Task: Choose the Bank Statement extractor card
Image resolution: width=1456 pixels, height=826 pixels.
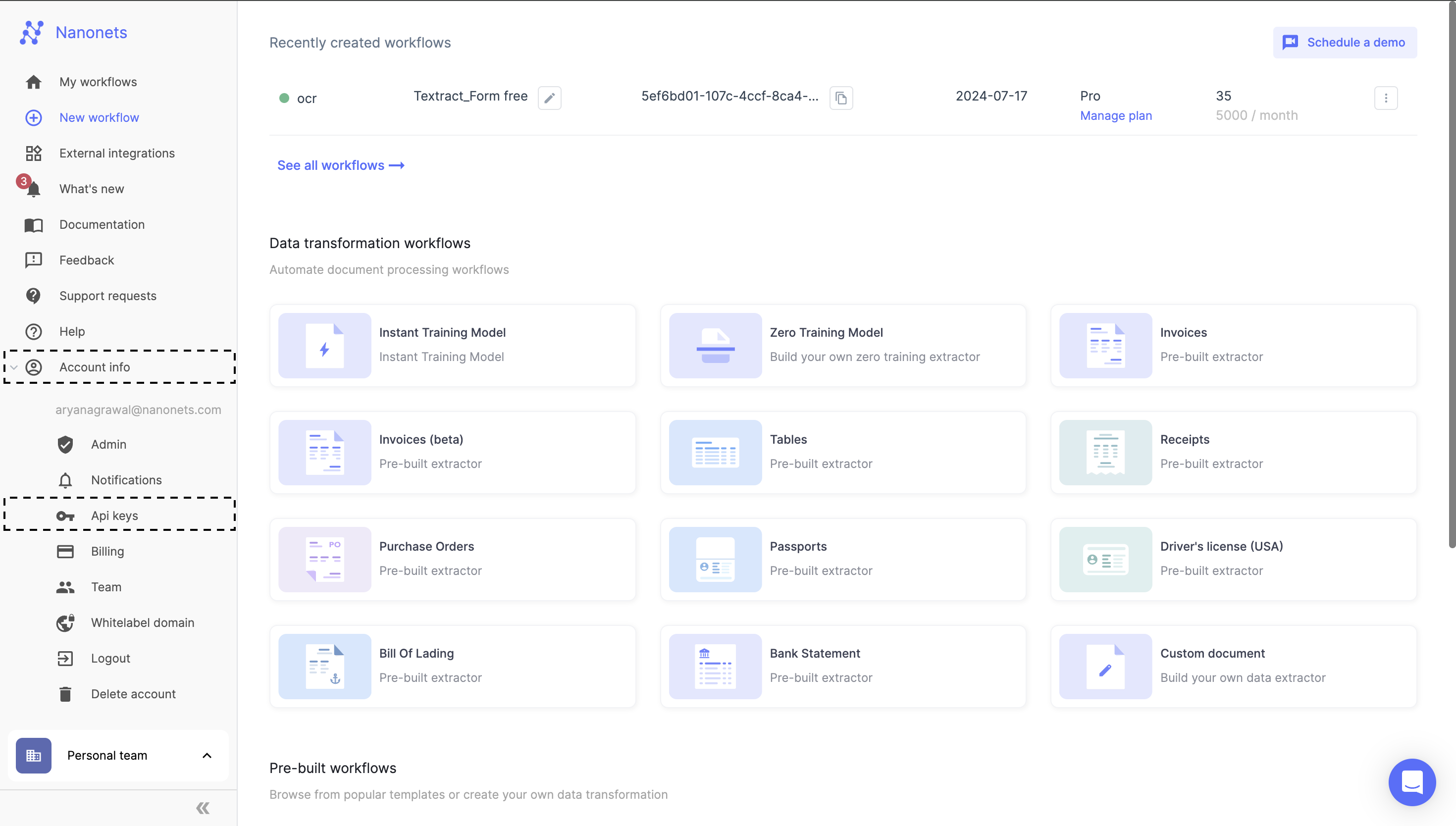Action: point(843,667)
